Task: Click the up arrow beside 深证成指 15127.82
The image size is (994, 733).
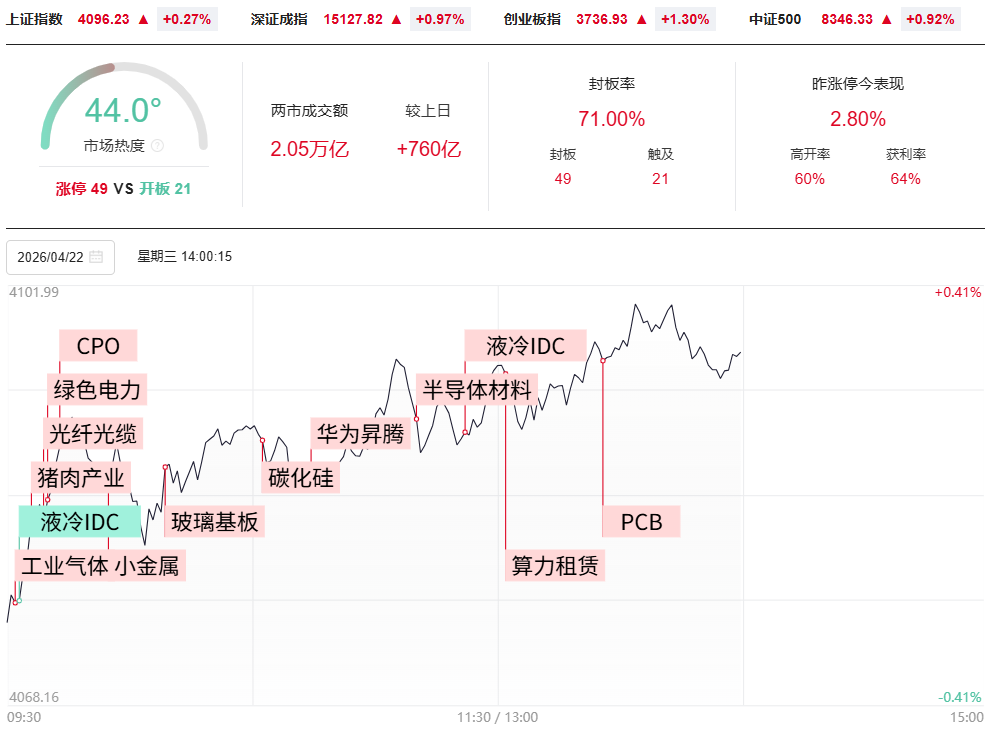Action: coord(396,19)
